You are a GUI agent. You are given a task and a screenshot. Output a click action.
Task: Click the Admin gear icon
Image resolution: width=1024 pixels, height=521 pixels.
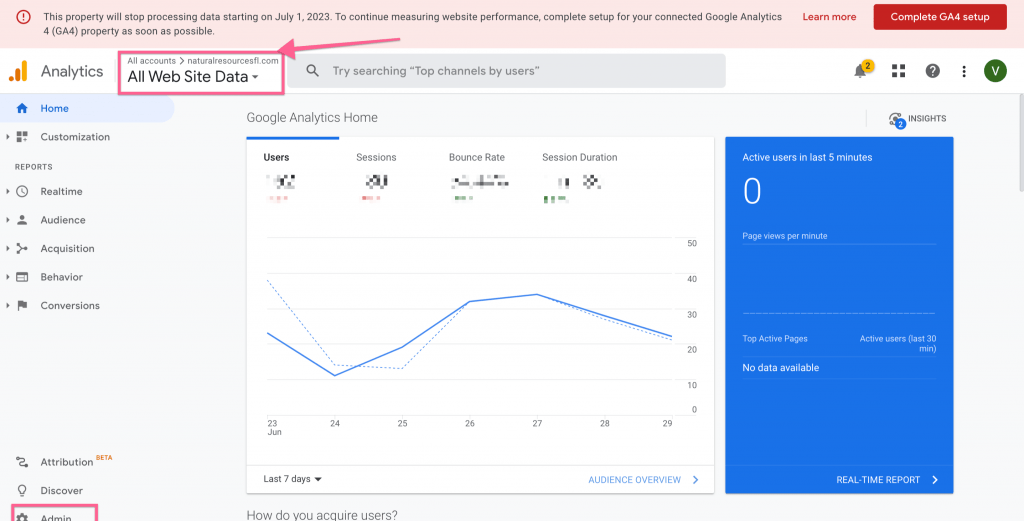(x=22, y=518)
